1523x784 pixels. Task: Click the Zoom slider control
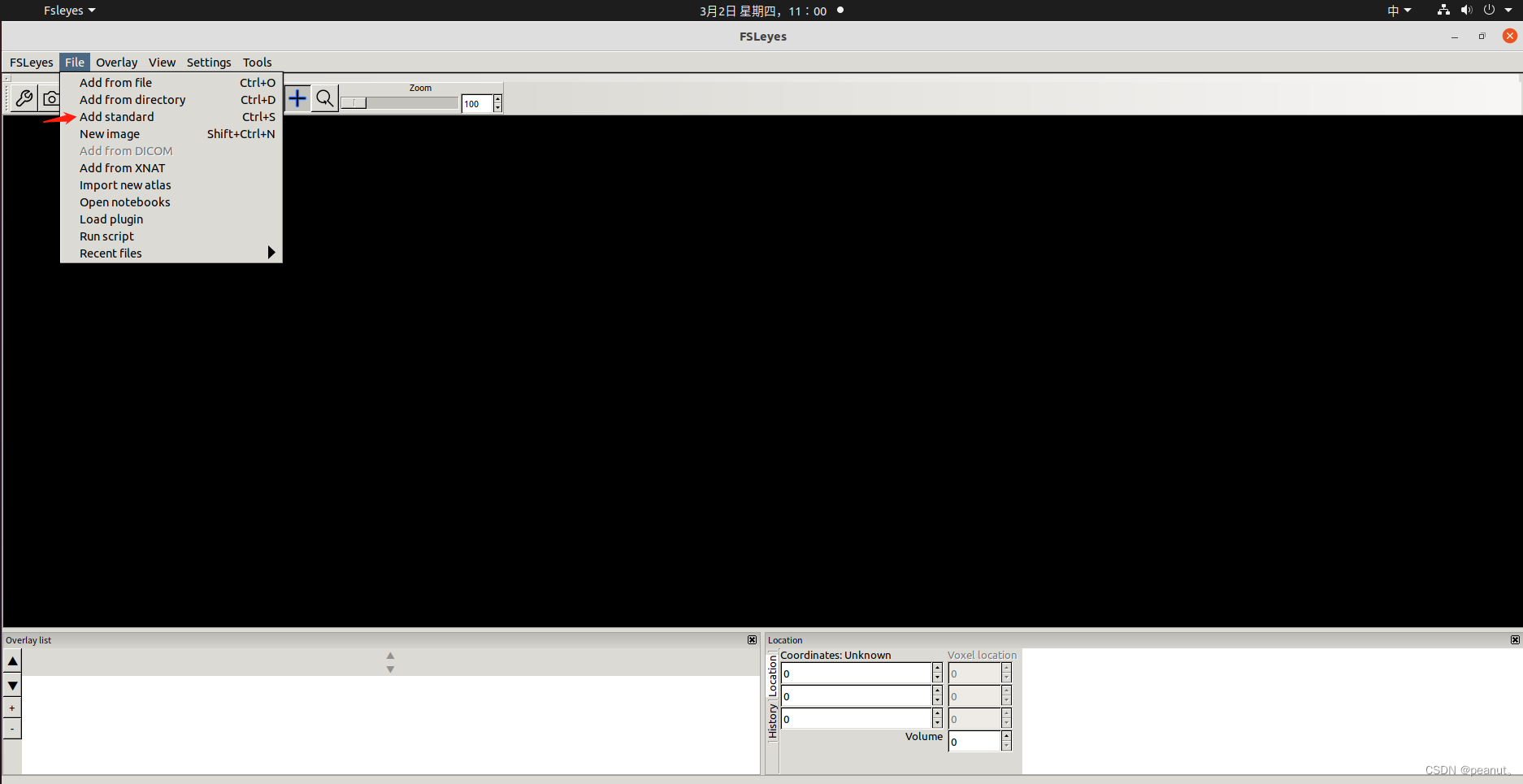(x=355, y=103)
